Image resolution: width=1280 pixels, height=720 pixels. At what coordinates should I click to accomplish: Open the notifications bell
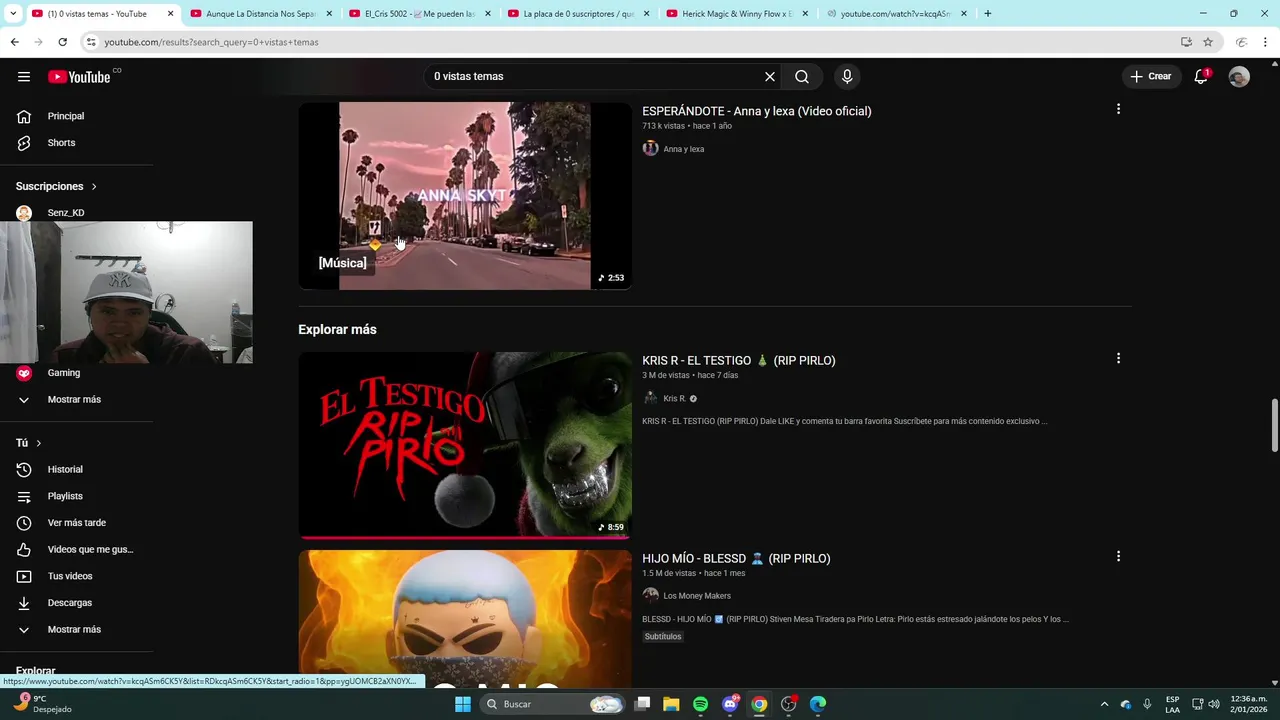(x=1202, y=77)
